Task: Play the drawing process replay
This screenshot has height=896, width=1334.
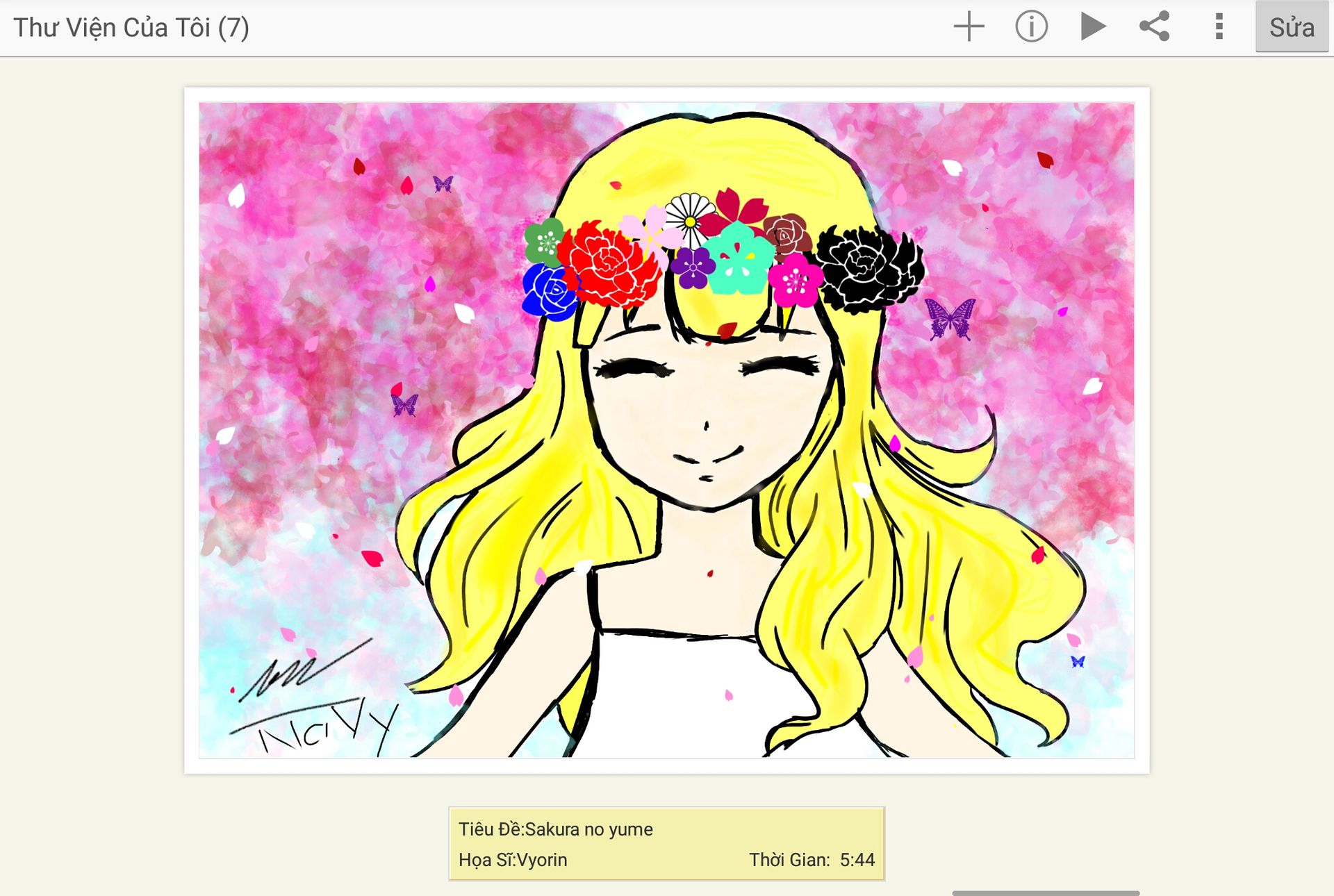Action: click(x=1093, y=27)
